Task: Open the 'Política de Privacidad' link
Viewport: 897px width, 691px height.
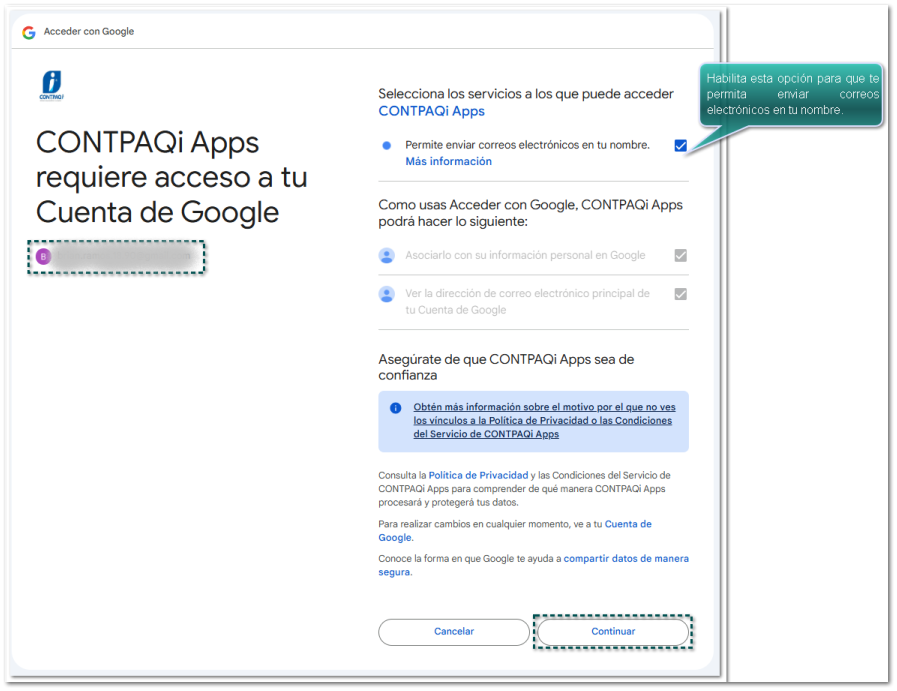Action: [x=478, y=475]
